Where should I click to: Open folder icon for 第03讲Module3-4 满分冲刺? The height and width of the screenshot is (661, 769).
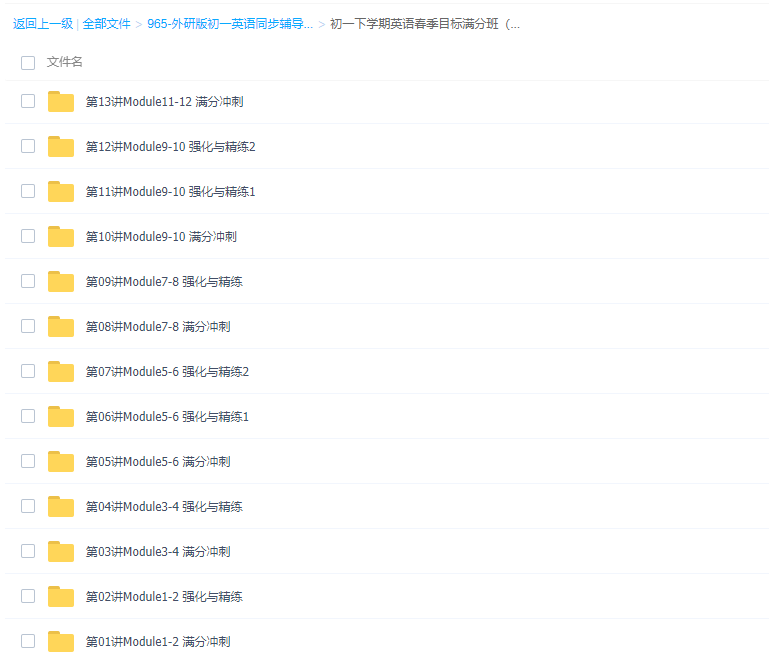point(61,552)
